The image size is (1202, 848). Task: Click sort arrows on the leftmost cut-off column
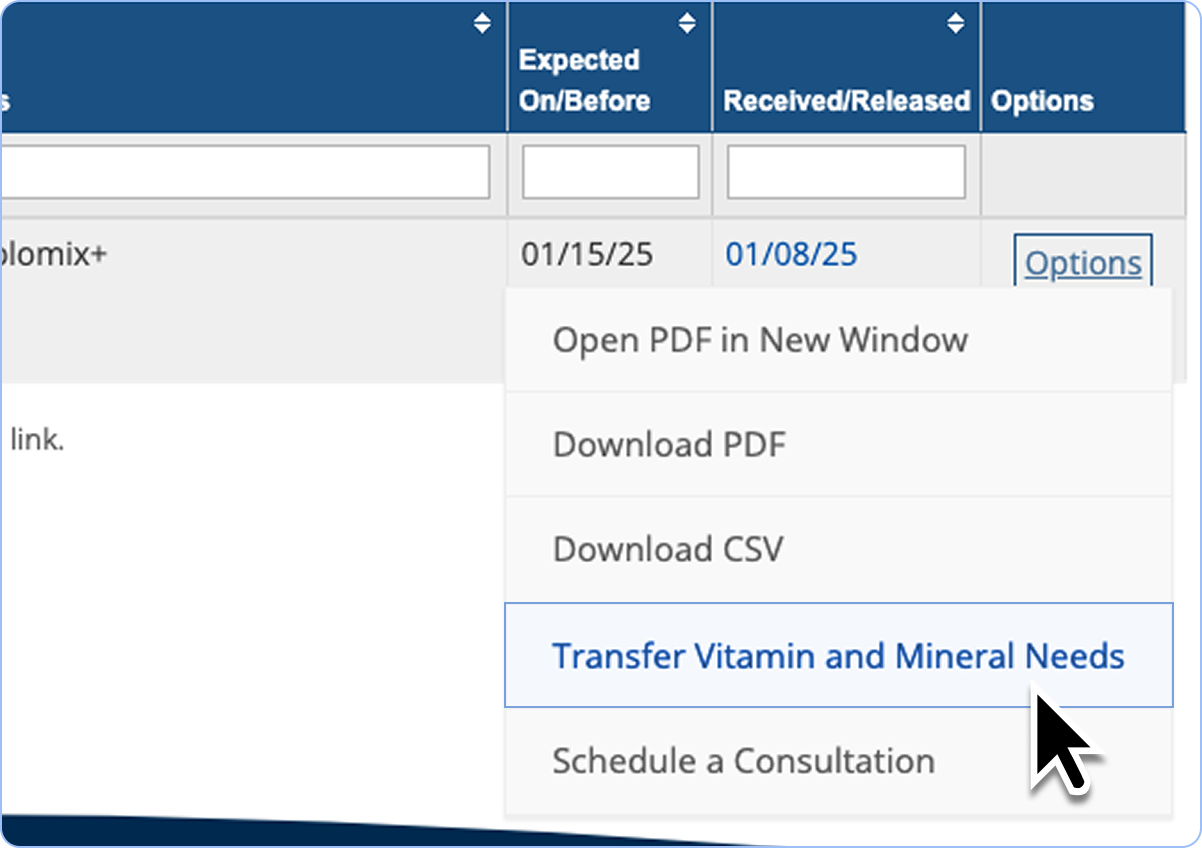click(x=482, y=23)
